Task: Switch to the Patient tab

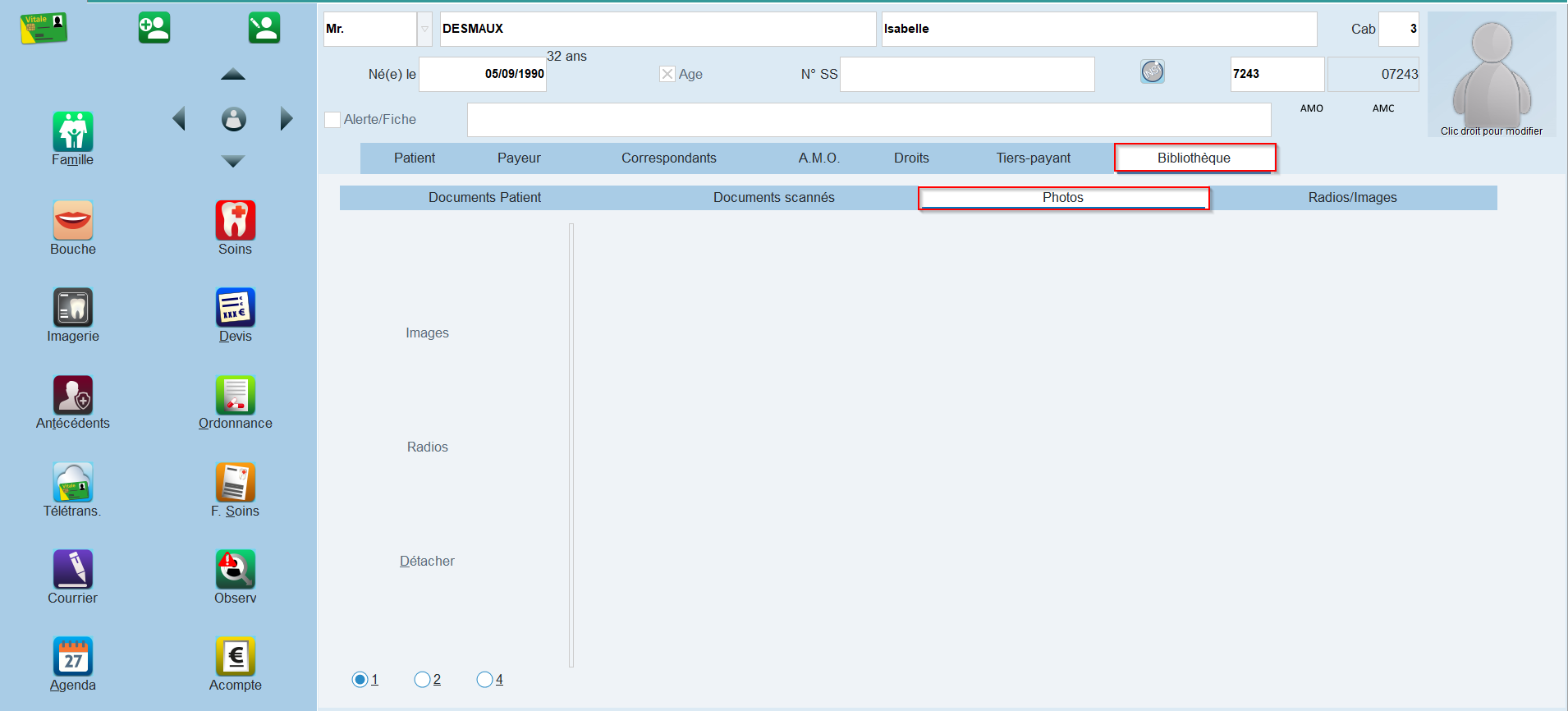Action: pyautogui.click(x=415, y=158)
